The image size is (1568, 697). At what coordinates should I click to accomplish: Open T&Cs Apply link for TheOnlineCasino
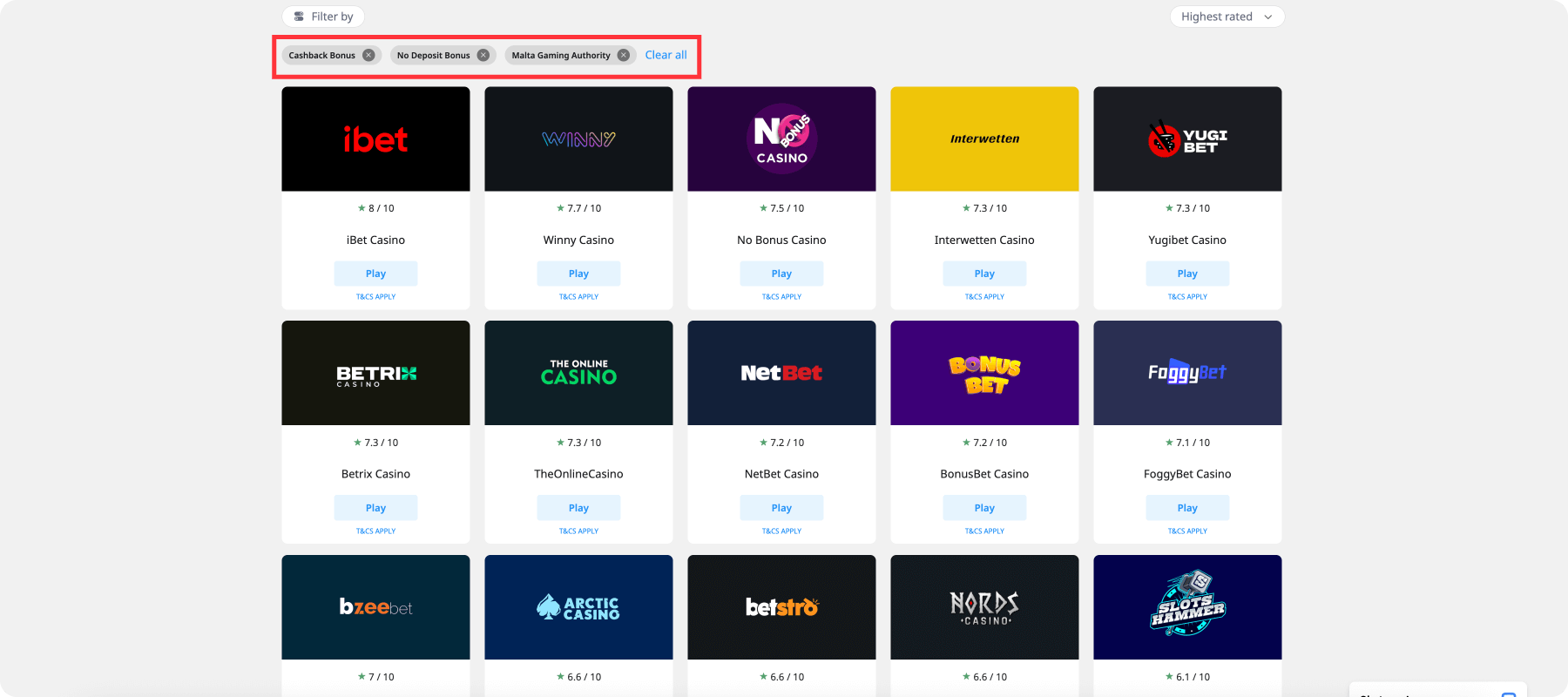[578, 531]
